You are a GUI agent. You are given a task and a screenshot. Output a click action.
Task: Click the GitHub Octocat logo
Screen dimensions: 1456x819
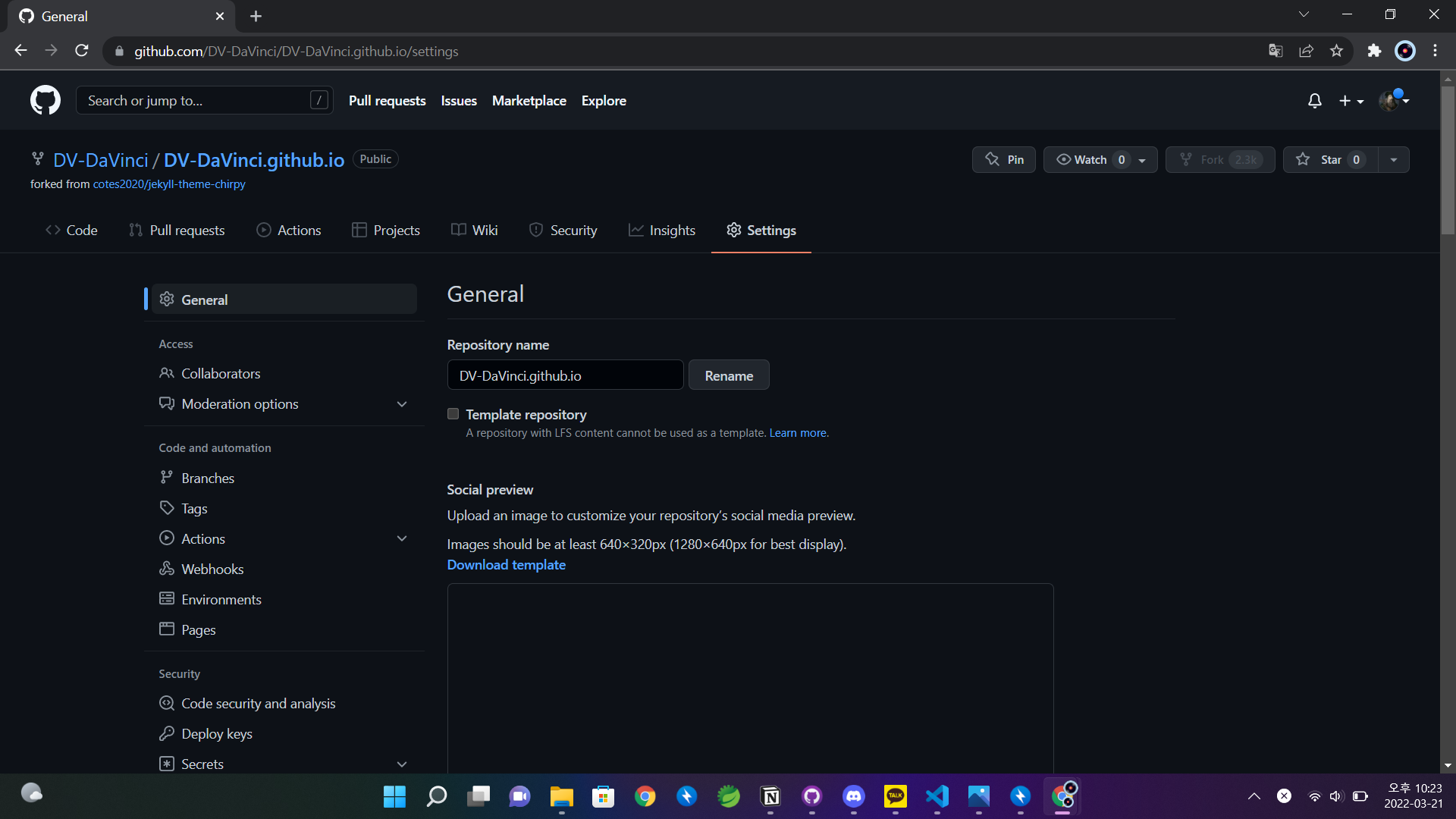click(45, 100)
